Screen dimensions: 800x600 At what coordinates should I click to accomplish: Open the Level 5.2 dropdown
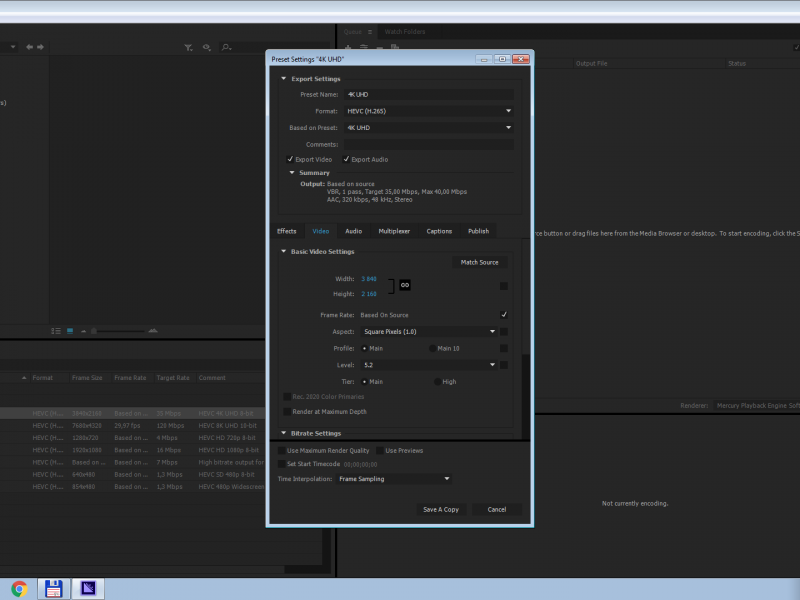pyautogui.click(x=429, y=365)
